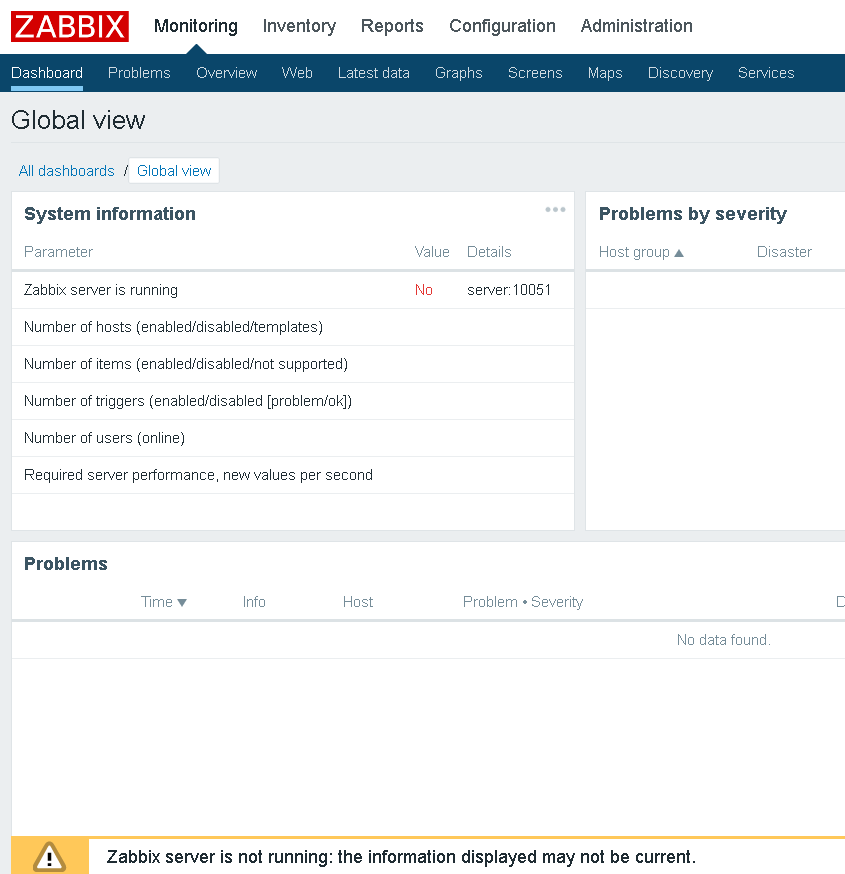Click the Problem • Severity column header

(522, 601)
